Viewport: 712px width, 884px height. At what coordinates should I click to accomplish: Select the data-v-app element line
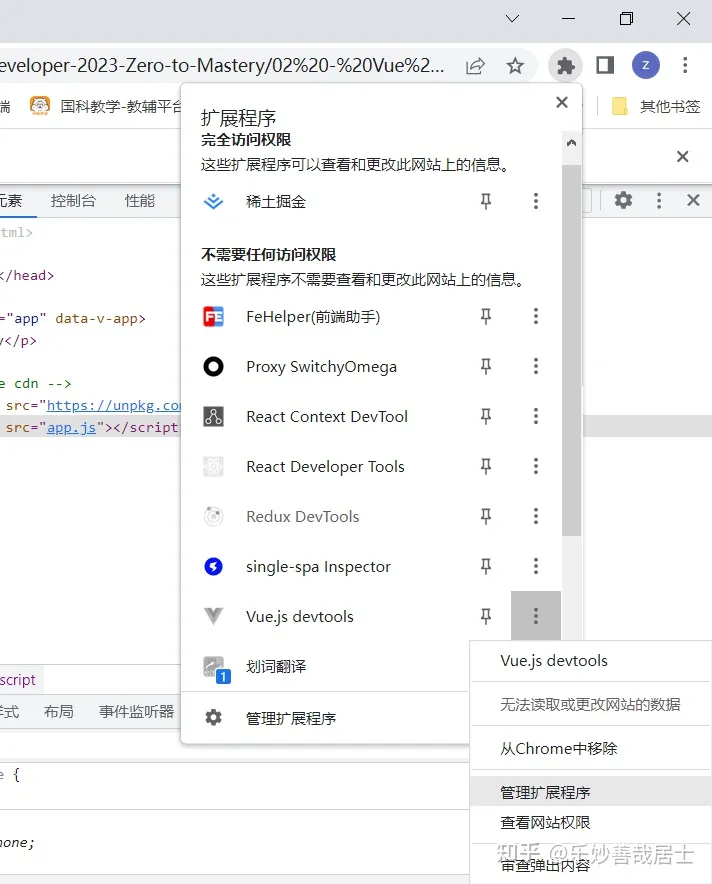click(73, 319)
